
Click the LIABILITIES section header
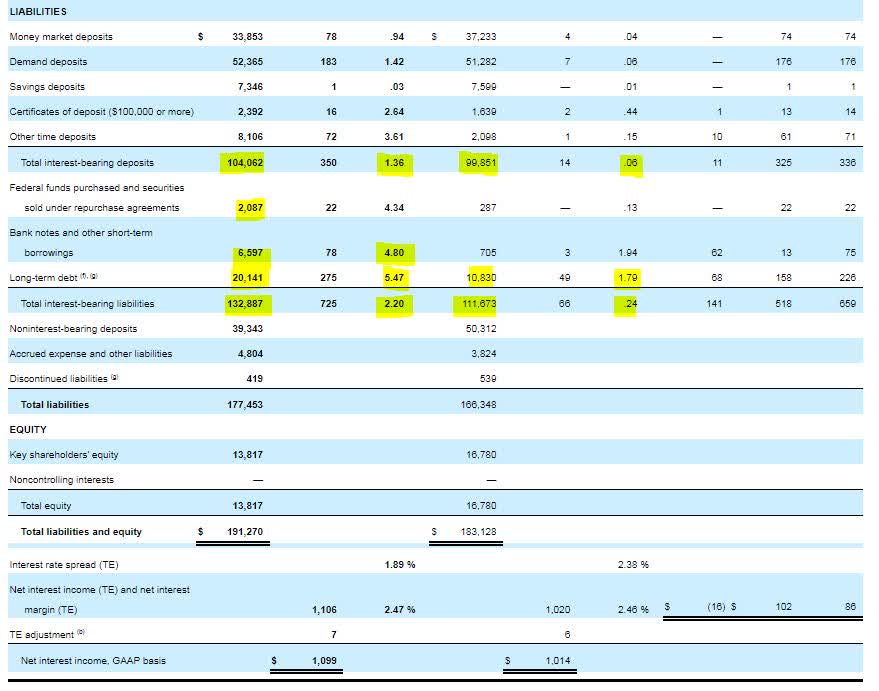pos(41,12)
